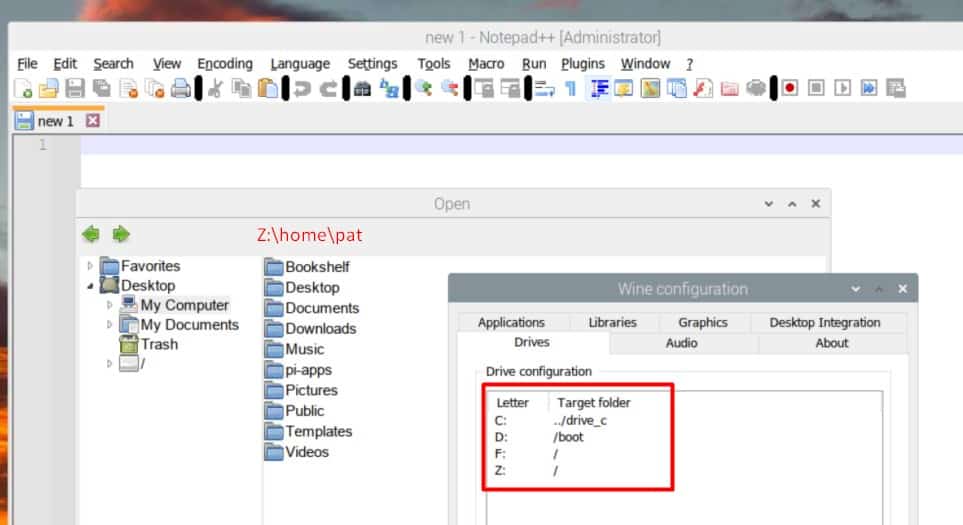
Task: Collapse the Desktop tree node
Action: (x=90, y=286)
